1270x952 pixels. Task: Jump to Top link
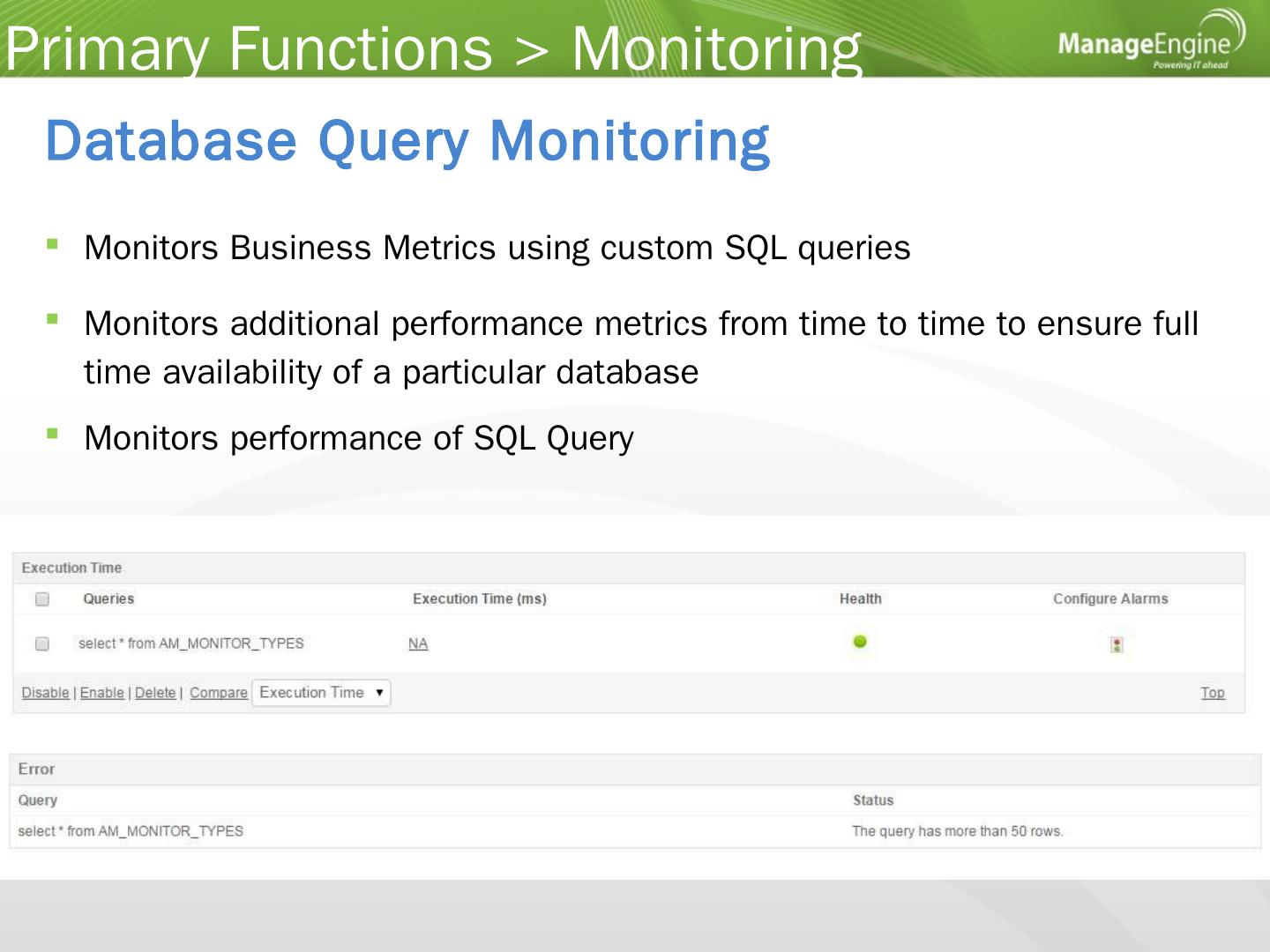point(1212,693)
